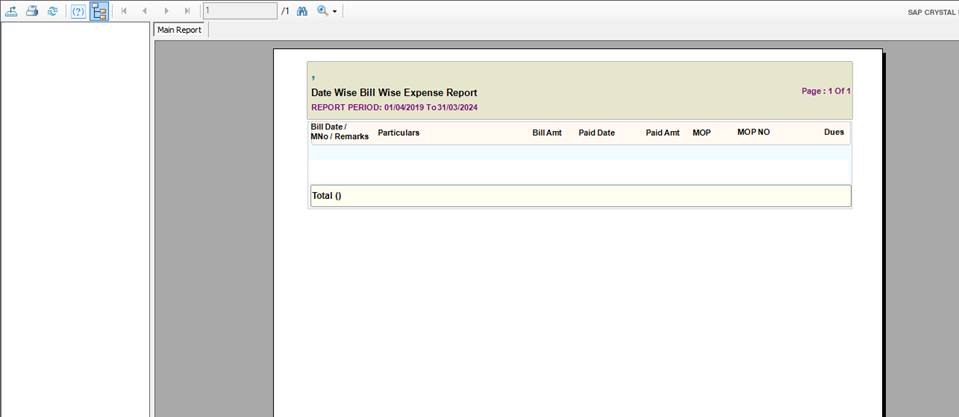This screenshot has width=959, height=417.
Task: Select the Main Report tab
Action: click(x=180, y=30)
